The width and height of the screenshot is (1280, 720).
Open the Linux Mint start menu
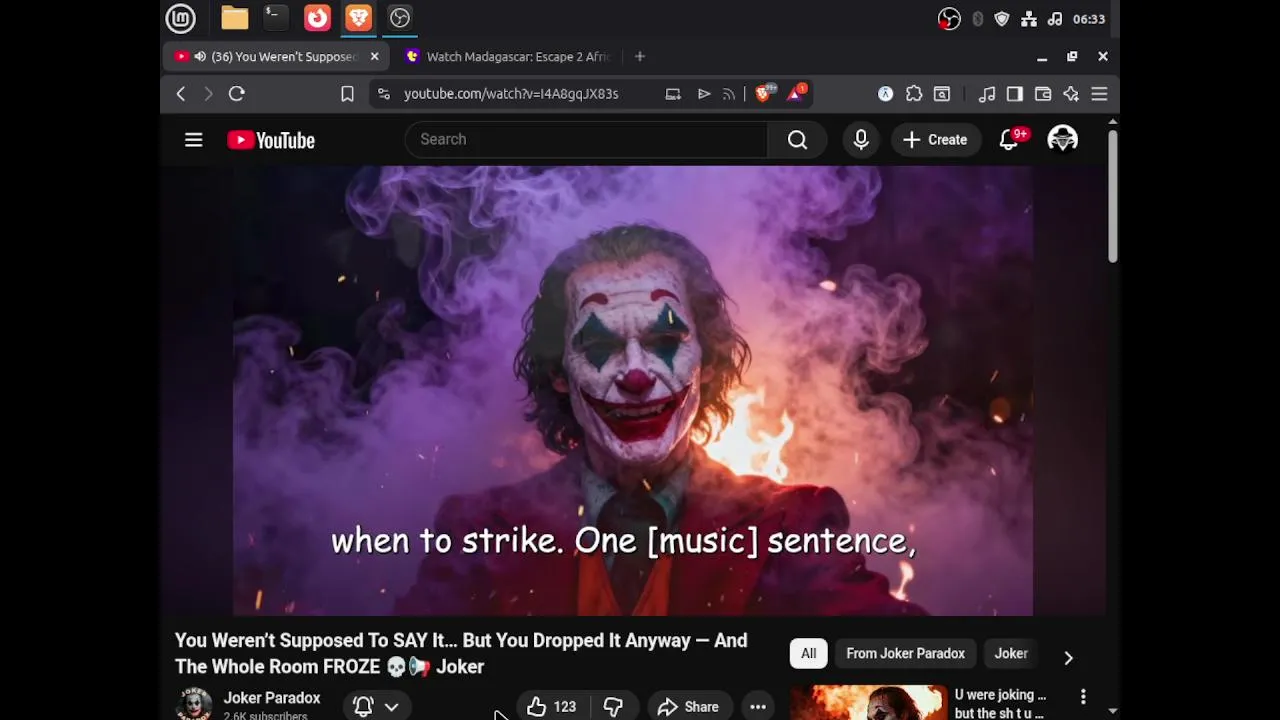[x=180, y=18]
